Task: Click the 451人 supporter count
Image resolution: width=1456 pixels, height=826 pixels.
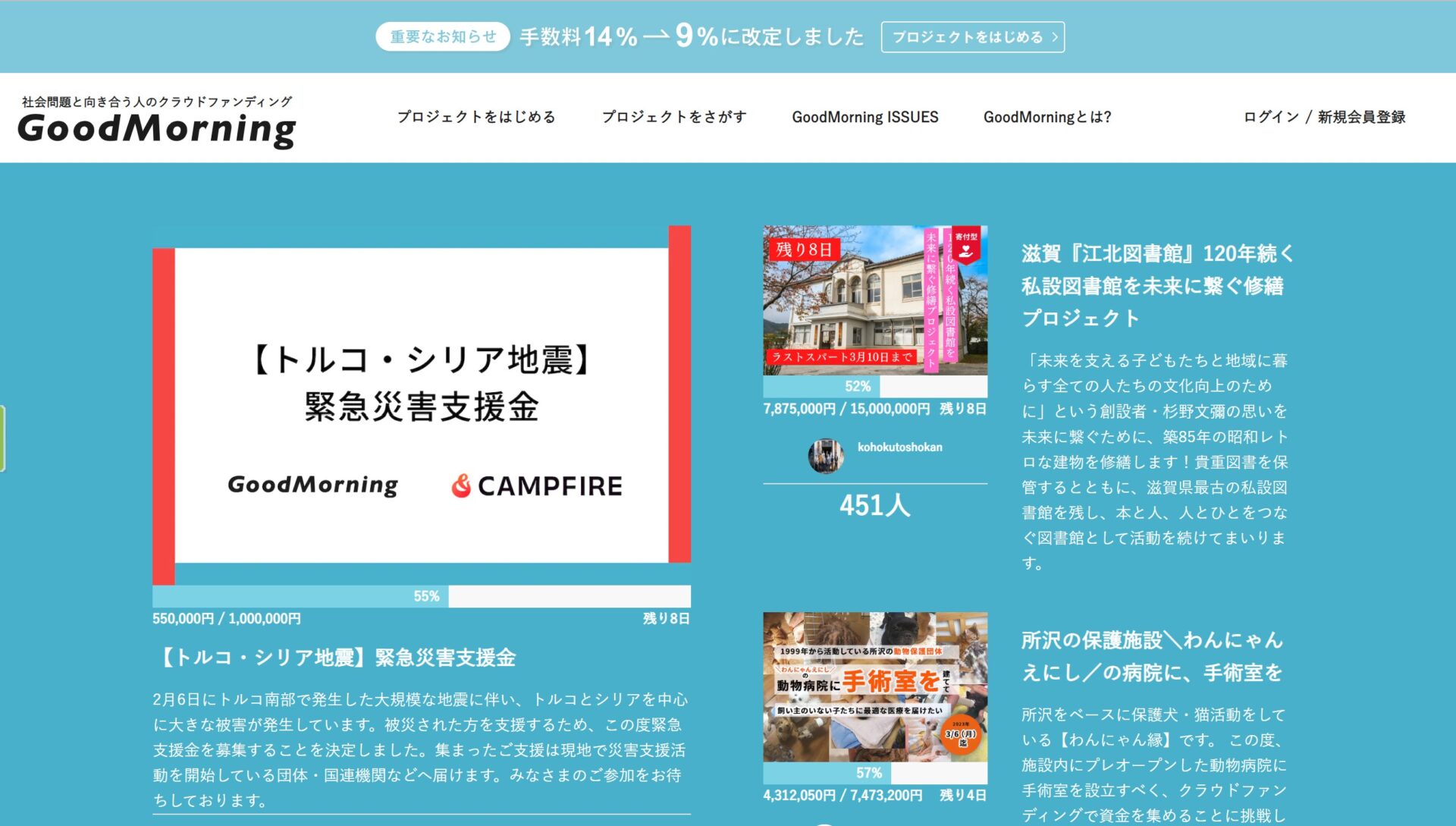Action: click(875, 505)
